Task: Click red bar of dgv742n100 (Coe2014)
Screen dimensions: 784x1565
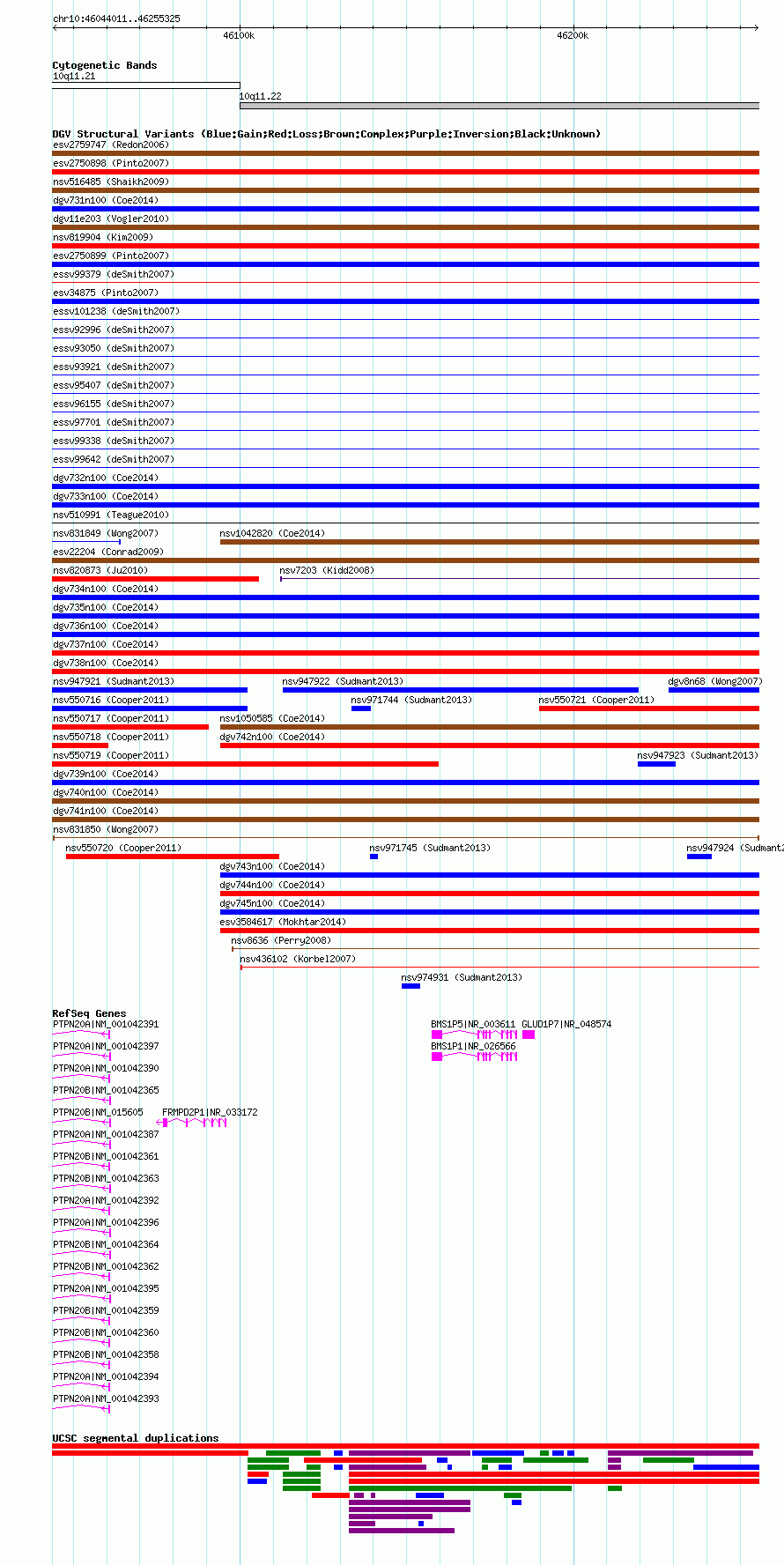Action: coord(490,745)
